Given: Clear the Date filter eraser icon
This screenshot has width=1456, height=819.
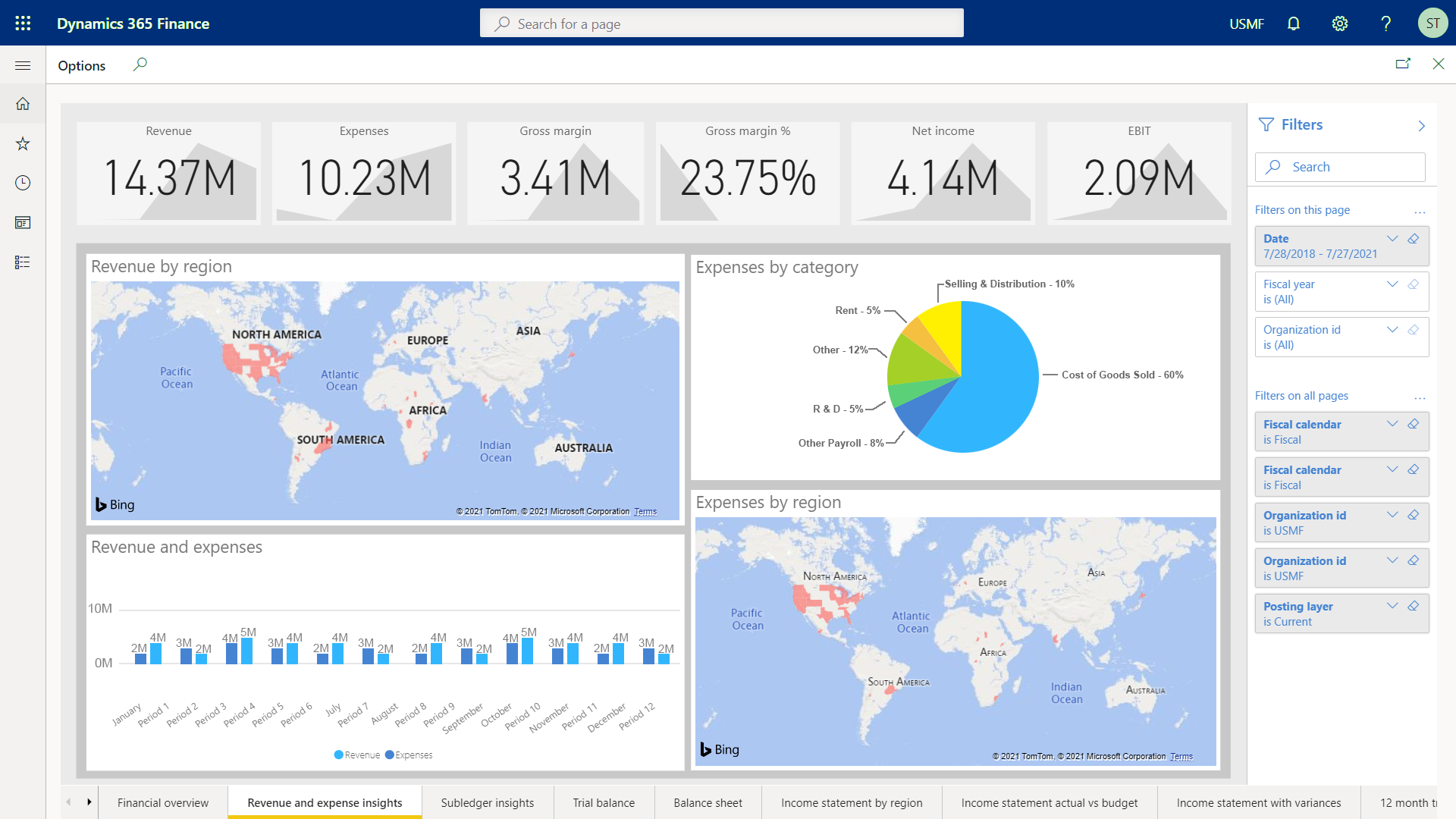Looking at the screenshot, I should point(1414,239).
